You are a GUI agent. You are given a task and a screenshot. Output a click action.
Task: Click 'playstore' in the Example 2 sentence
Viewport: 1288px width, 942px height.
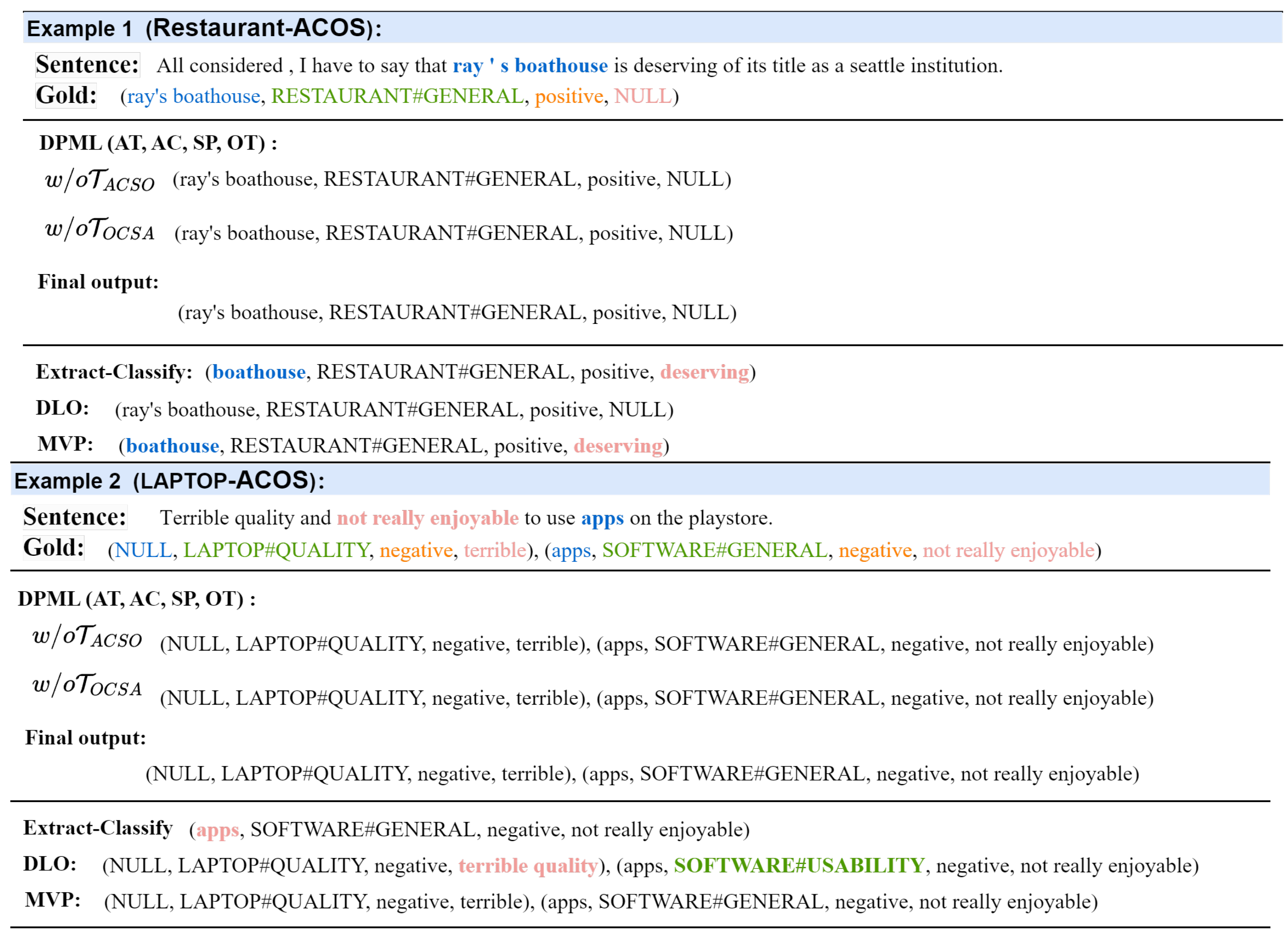[x=728, y=518]
